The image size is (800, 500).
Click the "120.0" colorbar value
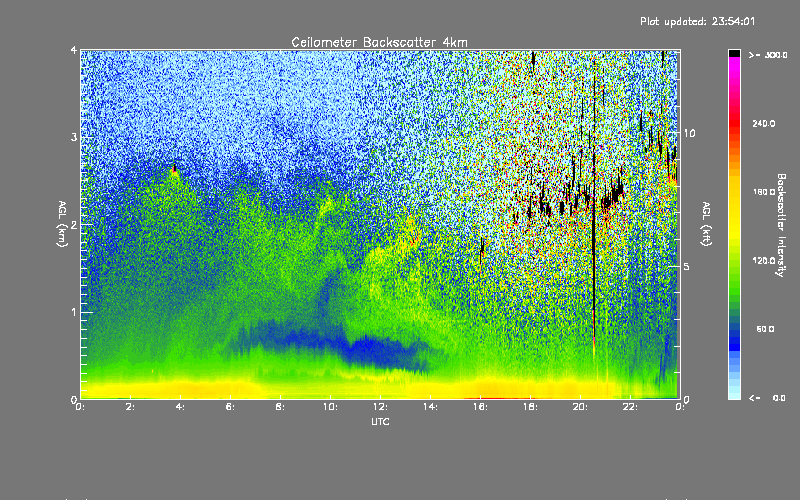click(764, 261)
